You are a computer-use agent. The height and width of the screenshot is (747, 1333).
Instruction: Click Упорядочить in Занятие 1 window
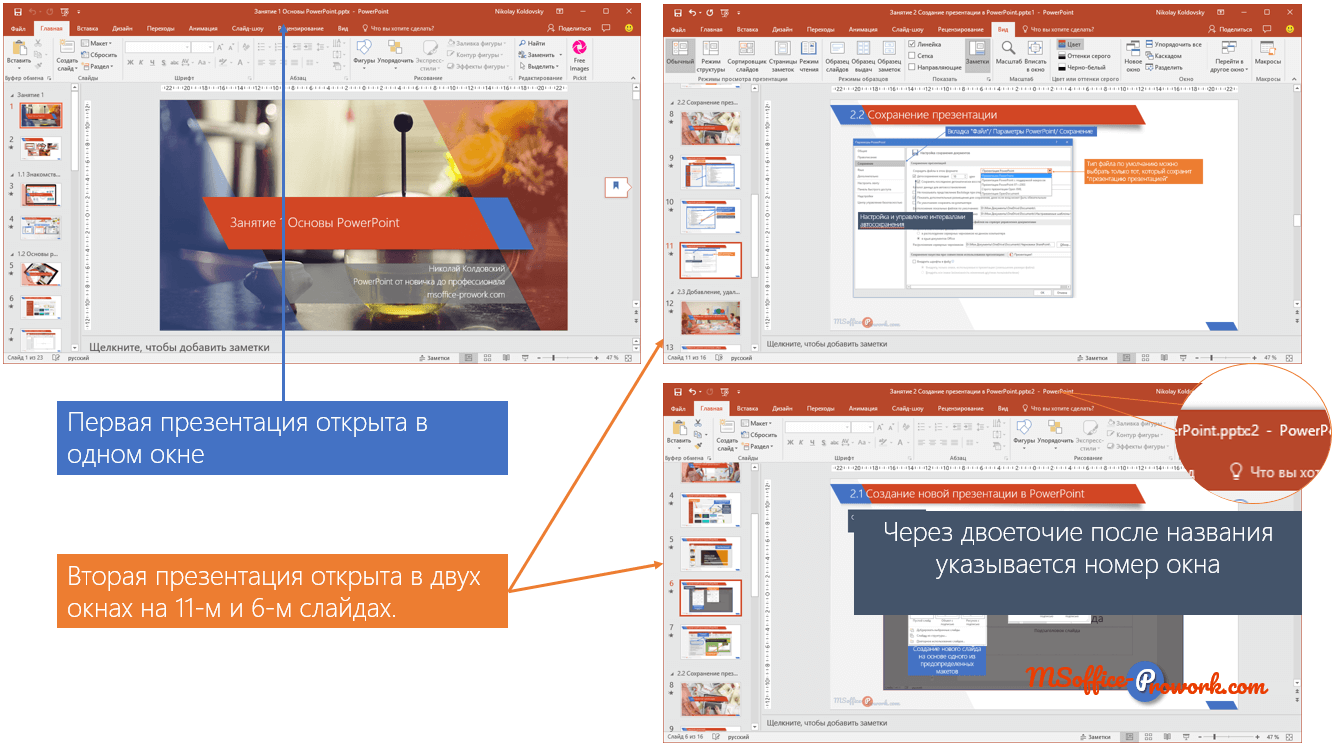(395, 53)
